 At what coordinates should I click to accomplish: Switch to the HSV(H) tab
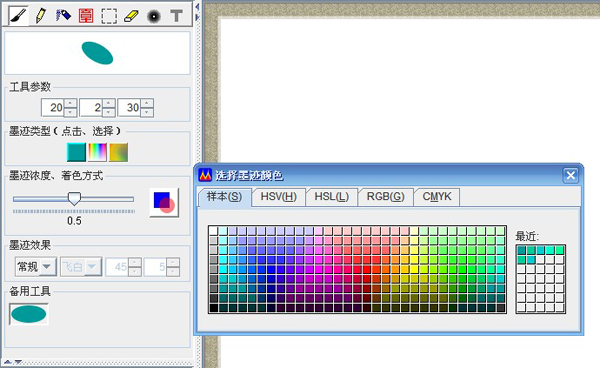pos(279,197)
